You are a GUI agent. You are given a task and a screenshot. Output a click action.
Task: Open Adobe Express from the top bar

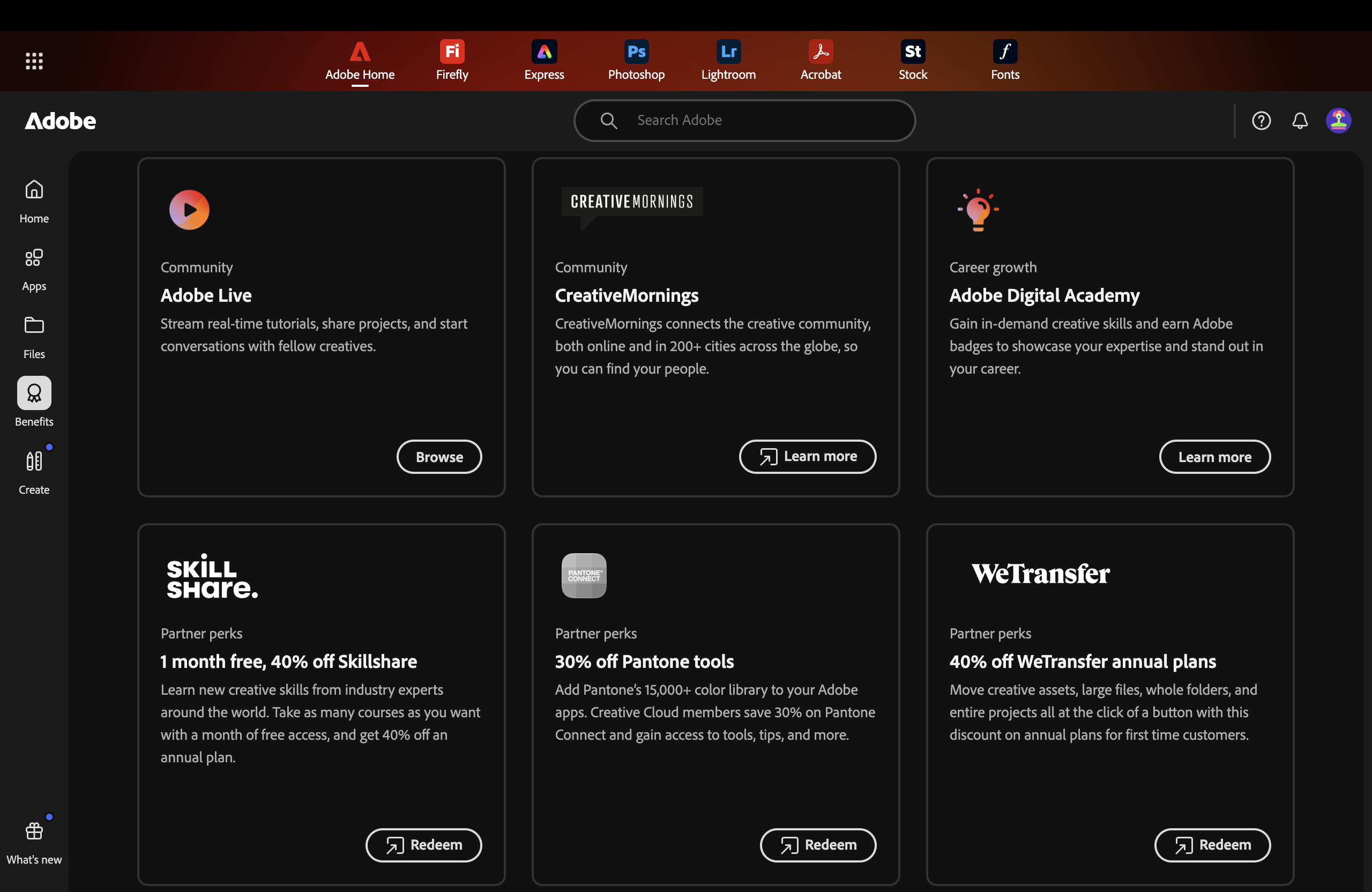[x=543, y=60]
